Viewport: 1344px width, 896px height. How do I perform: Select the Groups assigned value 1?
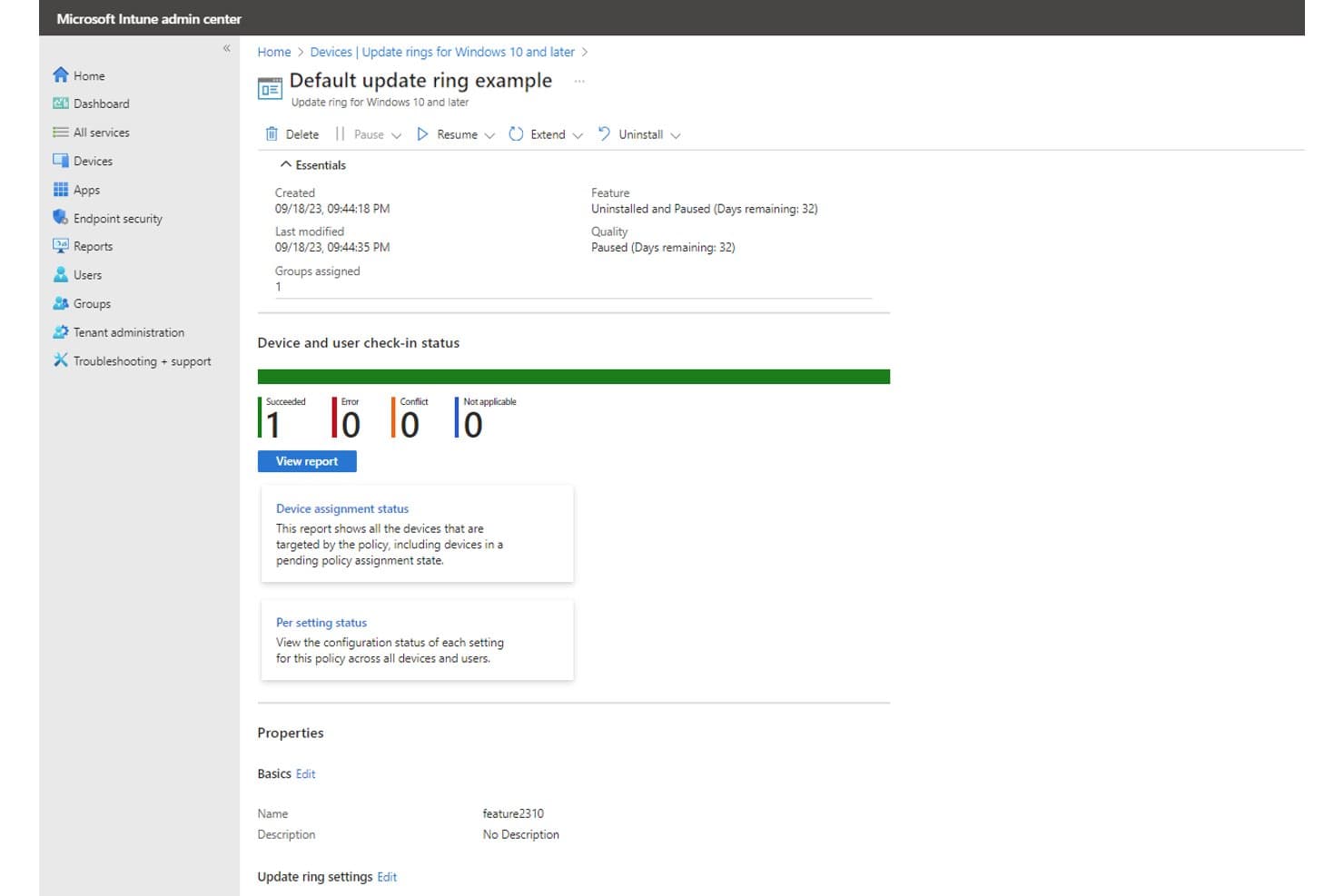[x=278, y=287]
